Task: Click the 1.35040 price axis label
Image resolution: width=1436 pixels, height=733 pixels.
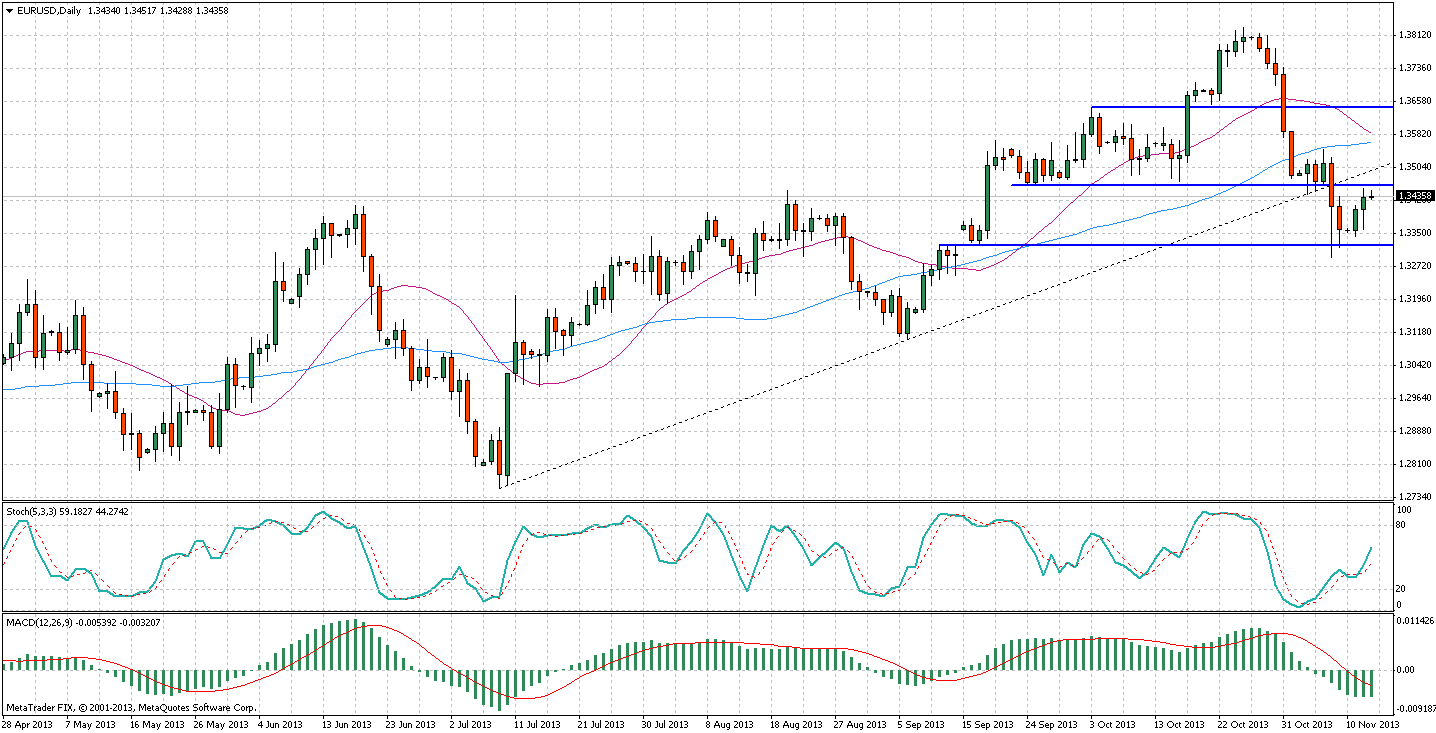Action: (x=1413, y=167)
